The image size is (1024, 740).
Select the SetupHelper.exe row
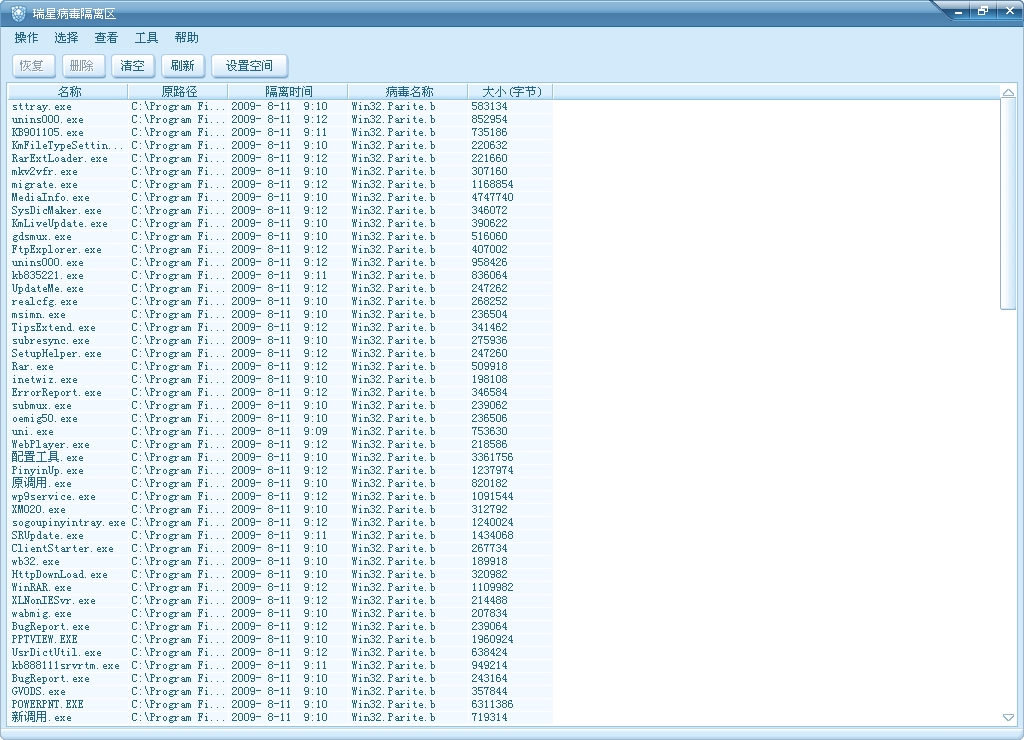tap(281, 353)
